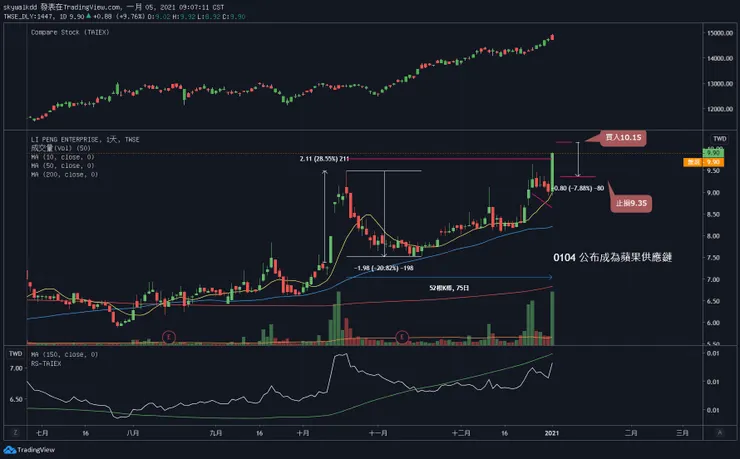740x459 pixels.
Task: Click 十月 on the time axis
Action: click(x=303, y=433)
